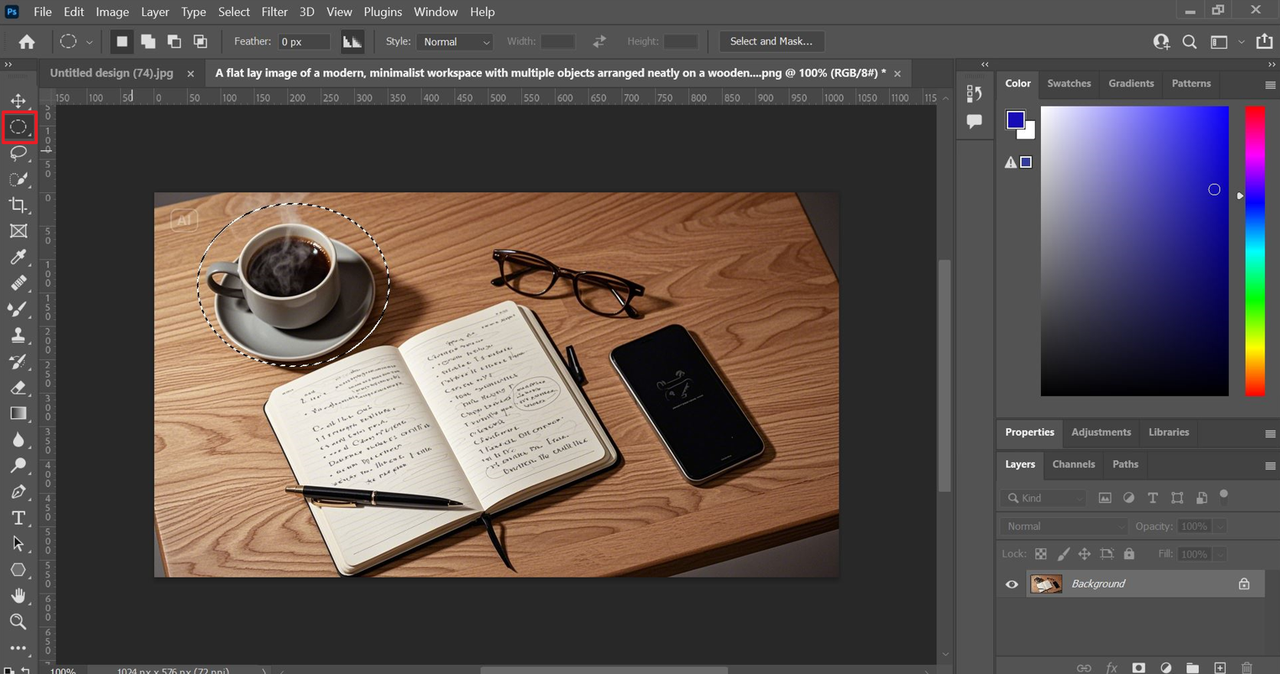Image resolution: width=1280 pixels, height=674 pixels.
Task: Add a layer mask
Action: click(x=1138, y=667)
